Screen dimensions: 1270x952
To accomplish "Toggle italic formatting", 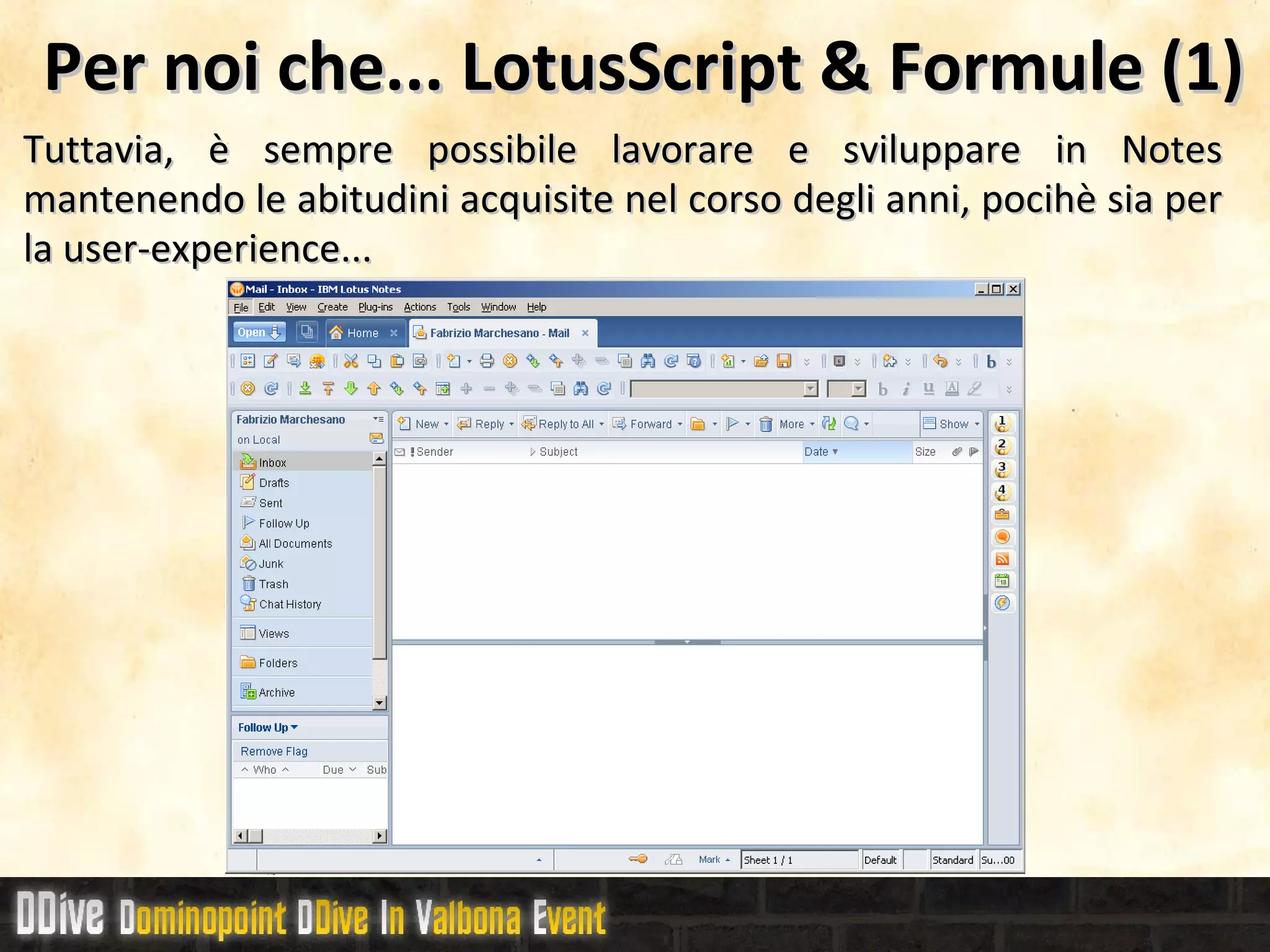I will pyautogui.click(x=906, y=389).
